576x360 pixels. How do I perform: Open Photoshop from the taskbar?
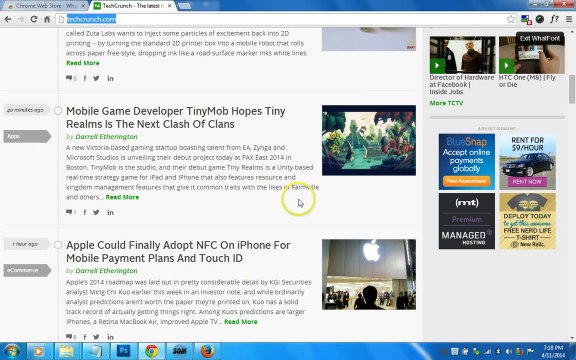point(123,351)
